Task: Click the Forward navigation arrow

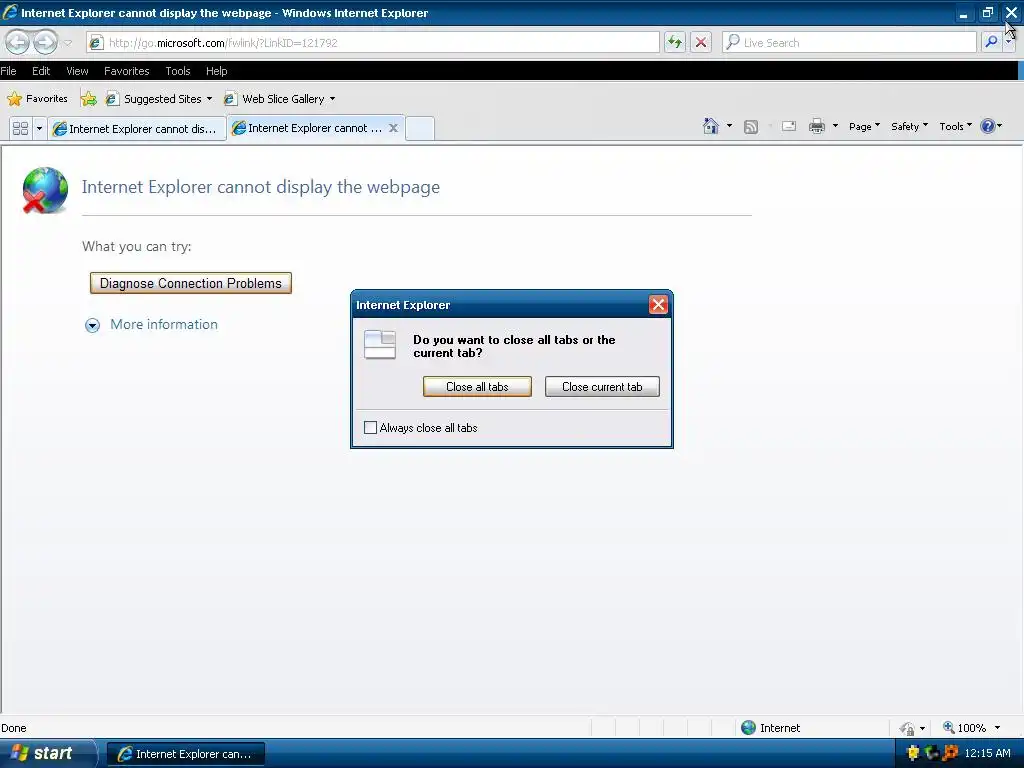Action: 45,42
